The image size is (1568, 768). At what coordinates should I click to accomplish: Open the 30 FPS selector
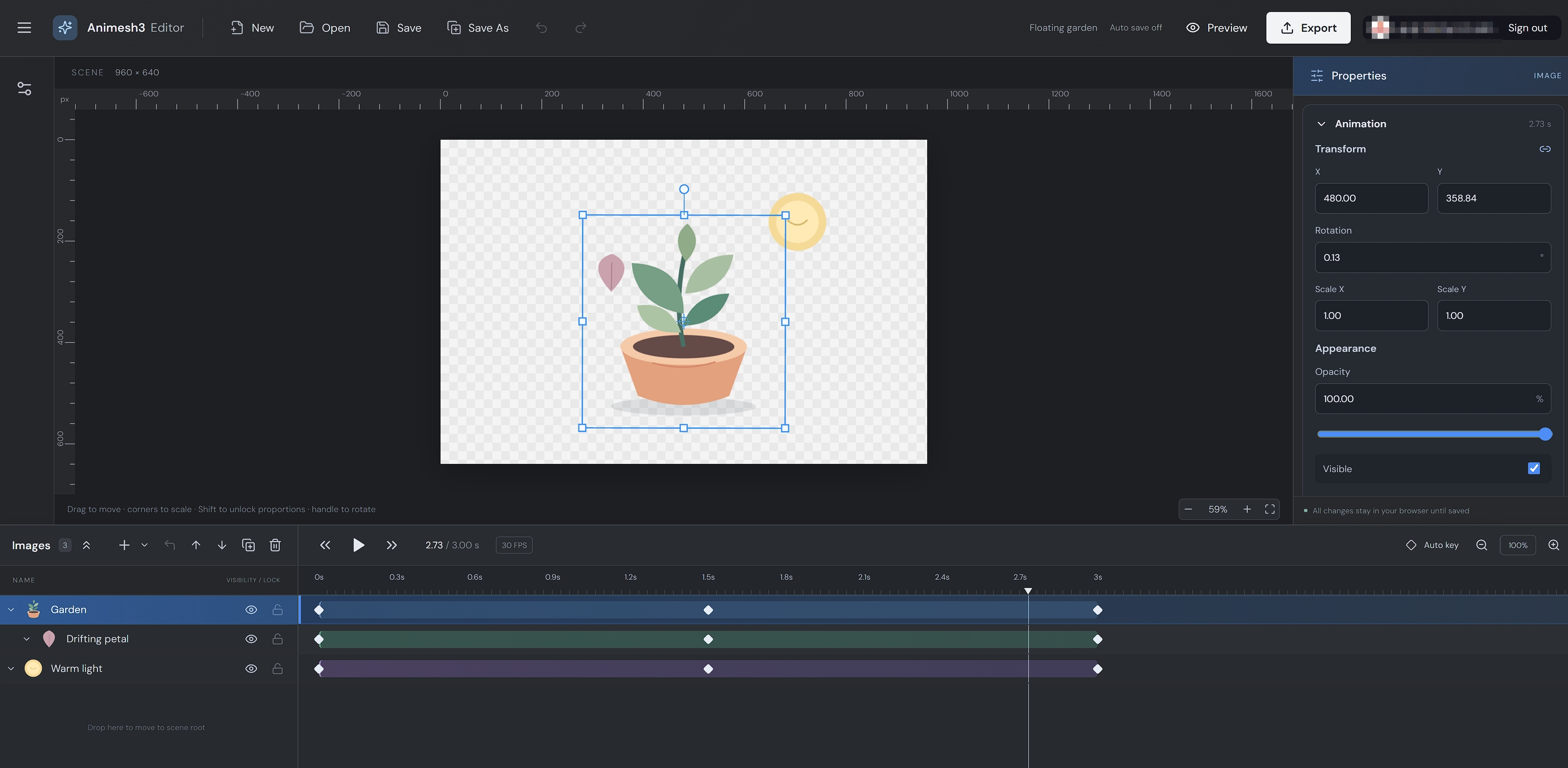514,545
